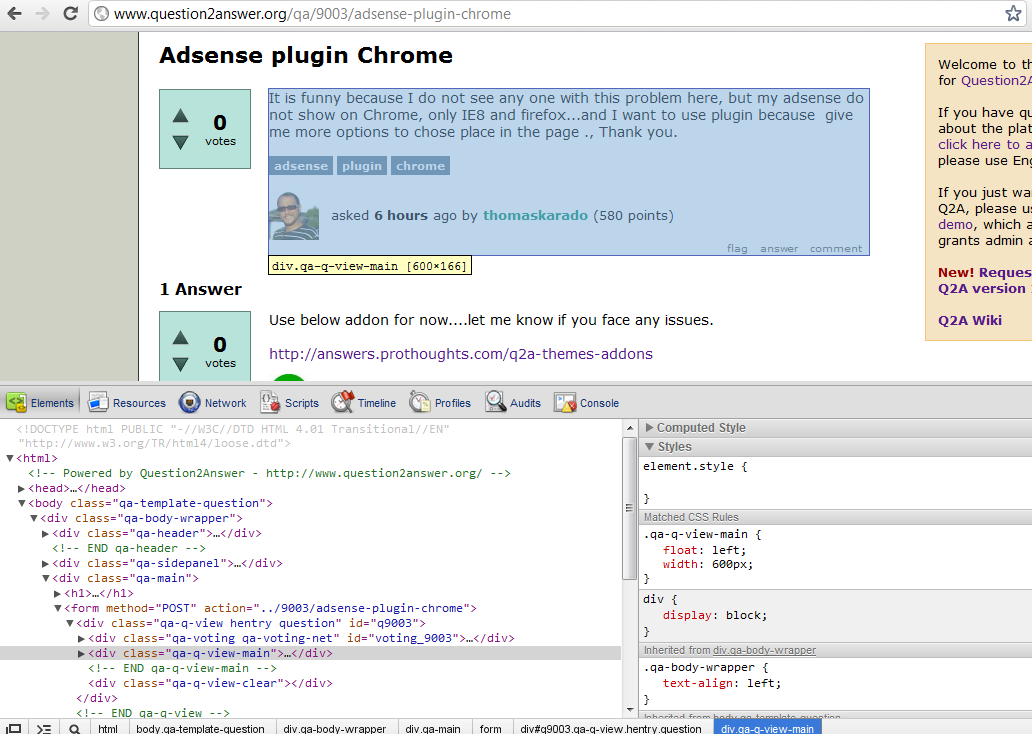Select body.qa-template-question in the breadcrumb bar

[200, 729]
